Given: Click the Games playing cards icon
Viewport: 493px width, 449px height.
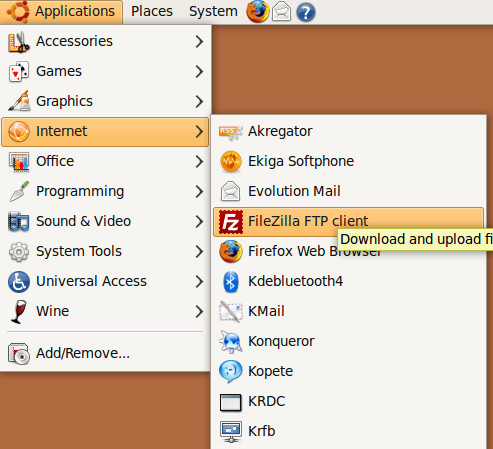Looking at the screenshot, I should pyautogui.click(x=19, y=71).
